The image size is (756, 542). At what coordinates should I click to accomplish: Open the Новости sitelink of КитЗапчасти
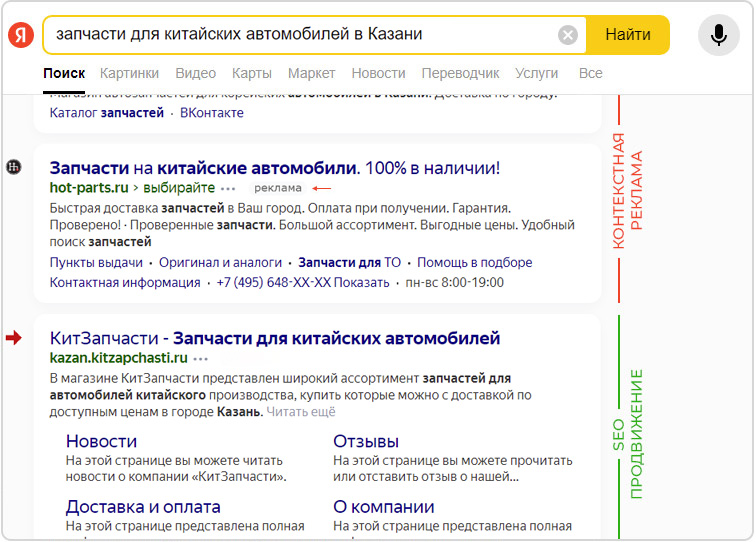click(101, 441)
